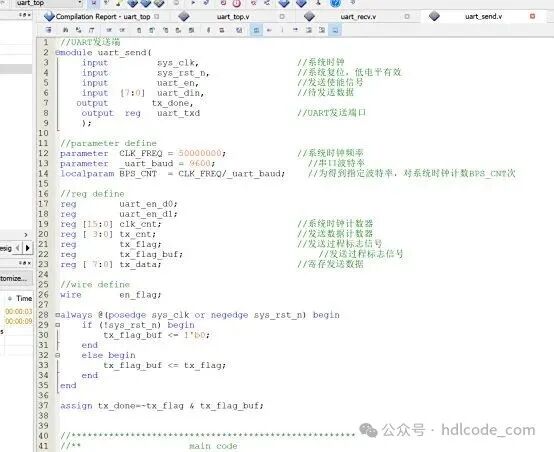Select the uart_send.v tab
Viewport: 554px width, 452px height.
point(483,17)
